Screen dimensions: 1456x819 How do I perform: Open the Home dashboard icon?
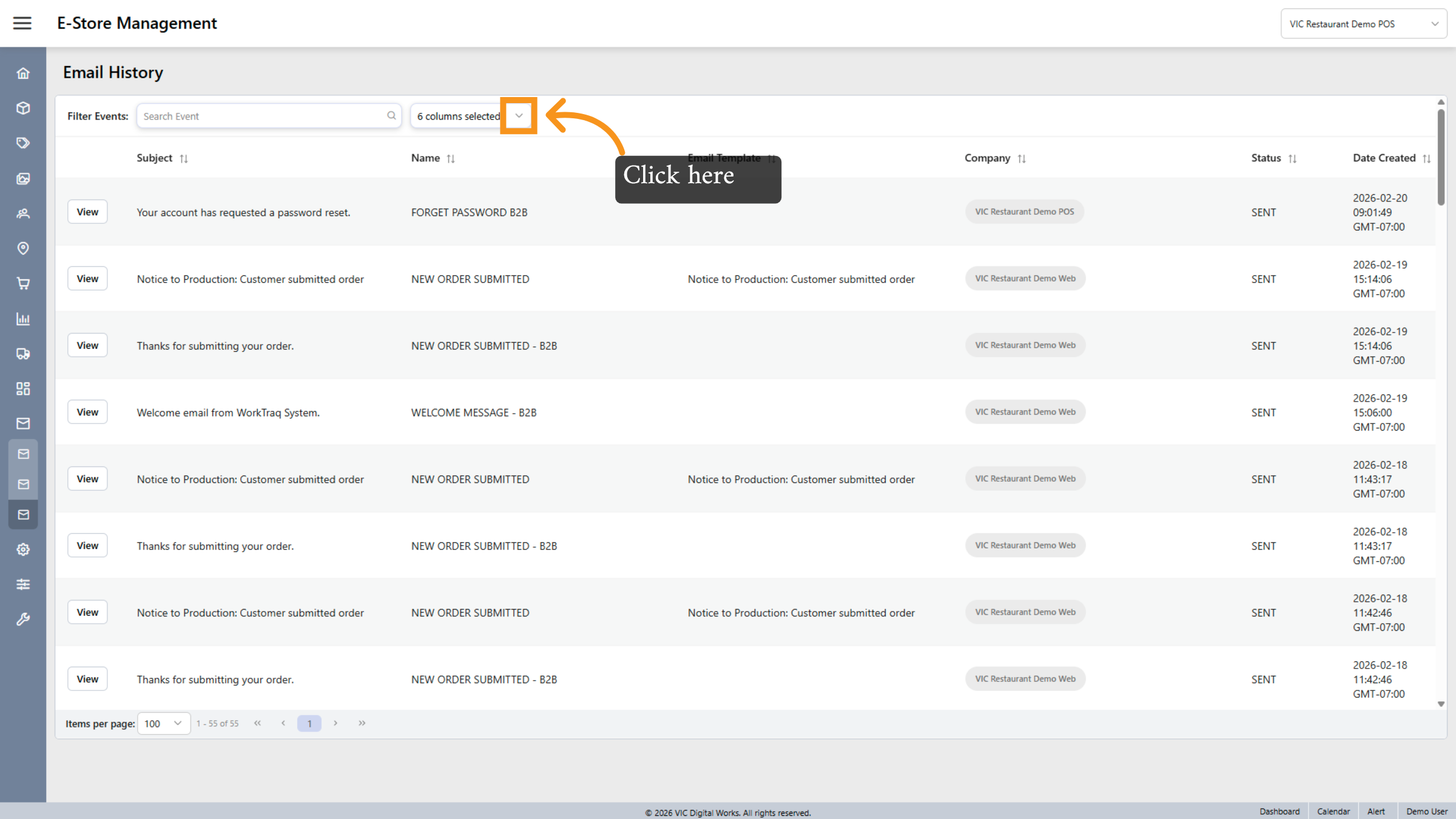tap(23, 73)
